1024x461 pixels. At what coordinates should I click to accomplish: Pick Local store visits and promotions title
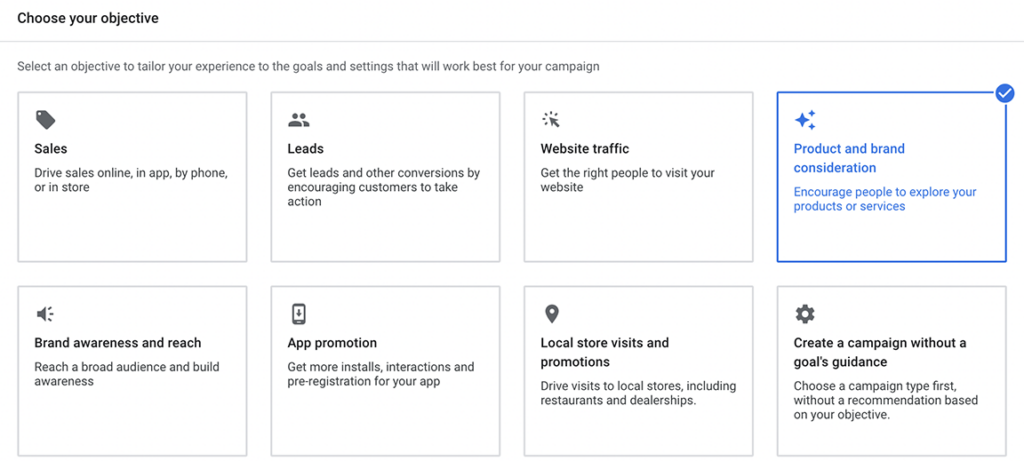click(x=604, y=352)
